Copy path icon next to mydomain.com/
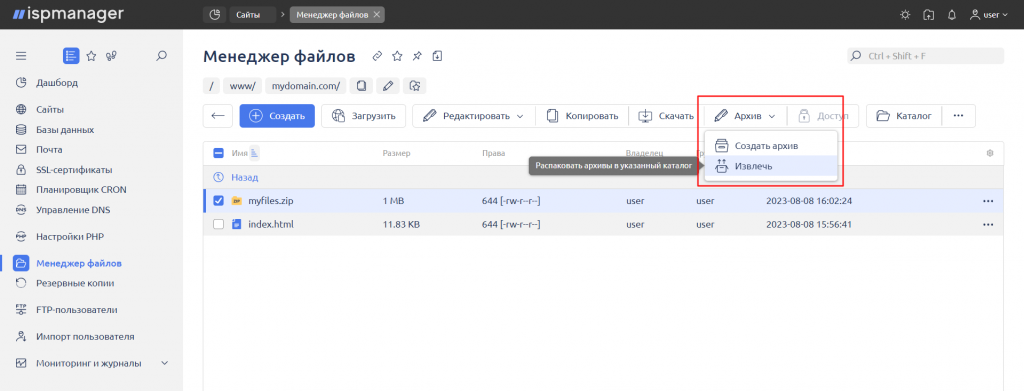Screen dimensions: 1024x391 (361, 86)
